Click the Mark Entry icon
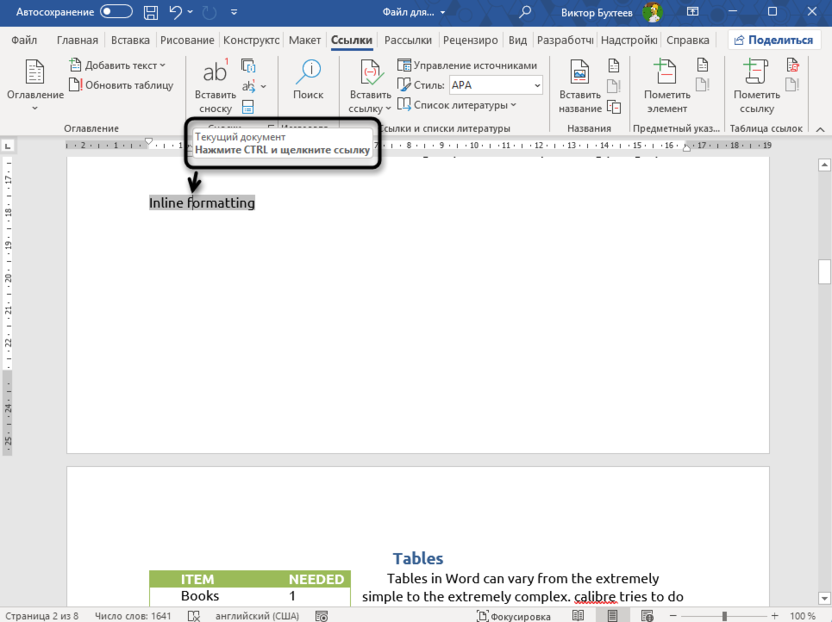 point(666,84)
